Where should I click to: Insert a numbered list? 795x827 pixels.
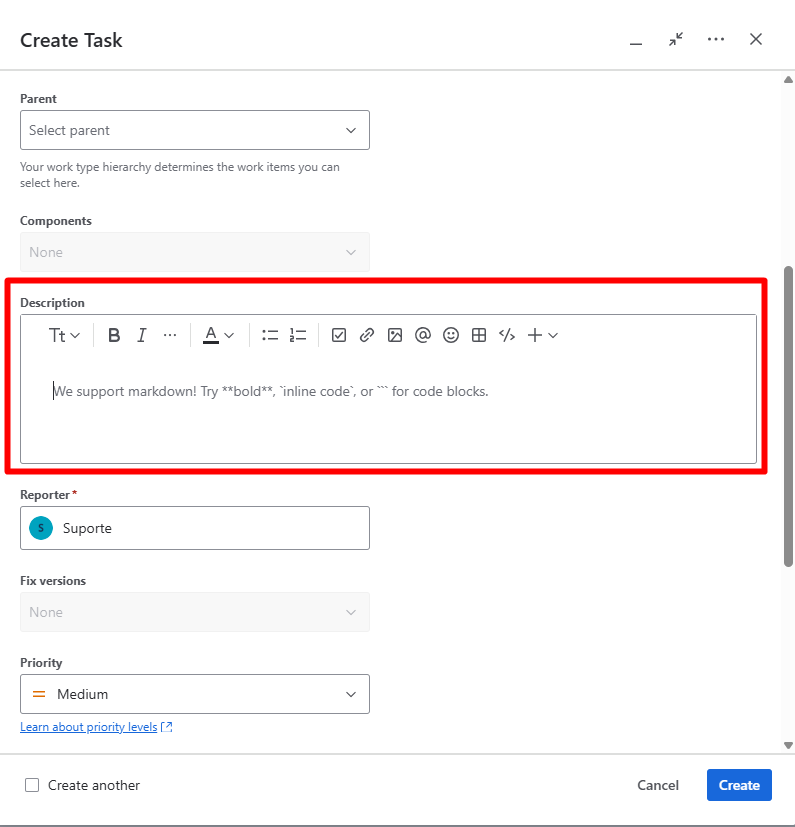point(298,335)
